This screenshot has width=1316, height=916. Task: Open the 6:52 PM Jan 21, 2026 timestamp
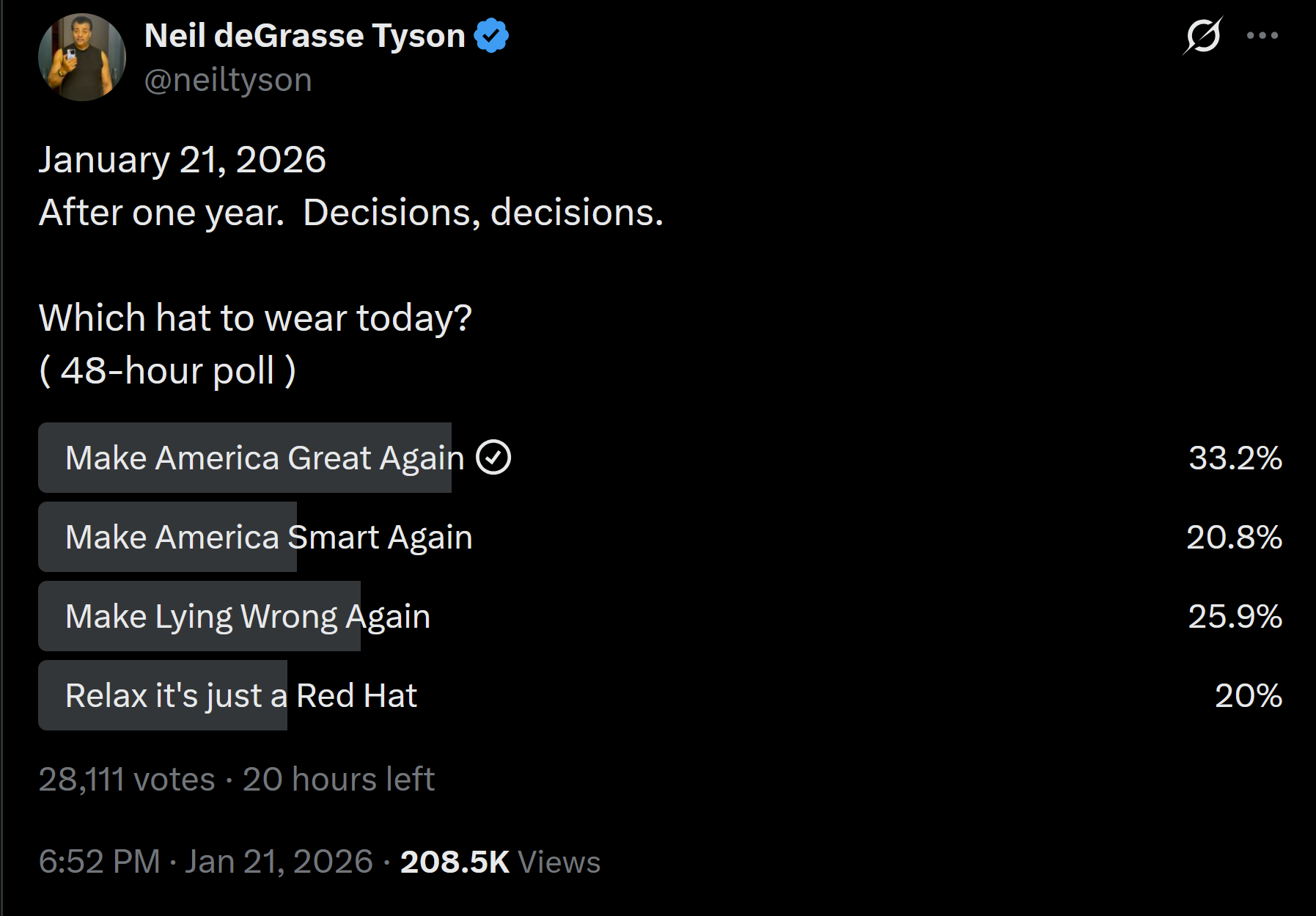(205, 862)
